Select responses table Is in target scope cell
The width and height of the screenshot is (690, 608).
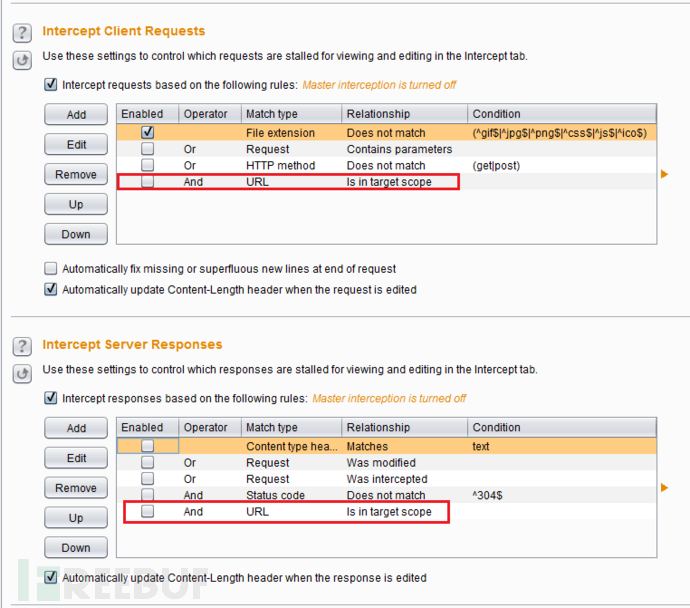(x=404, y=512)
